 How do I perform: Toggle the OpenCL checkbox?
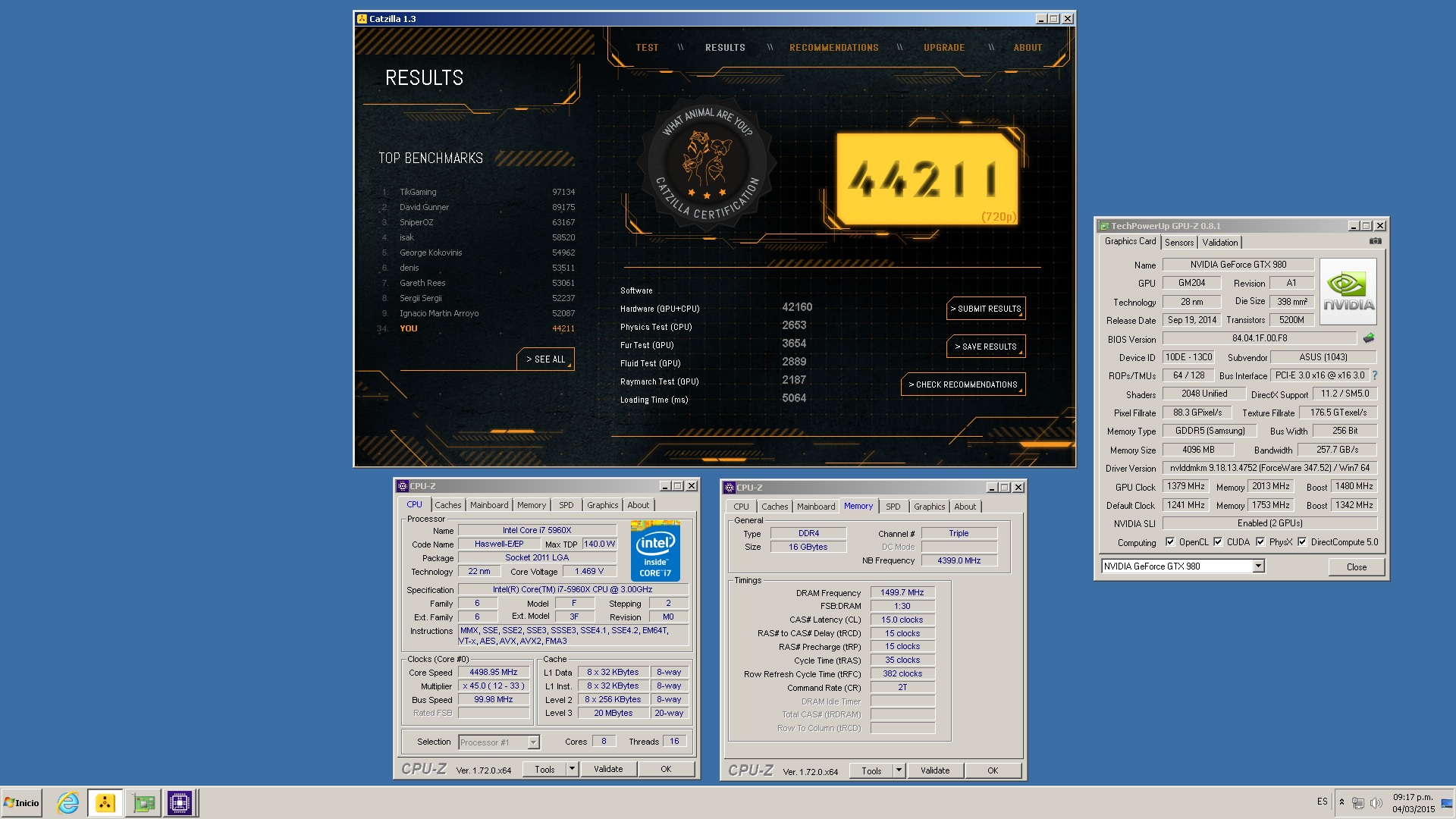point(1170,542)
